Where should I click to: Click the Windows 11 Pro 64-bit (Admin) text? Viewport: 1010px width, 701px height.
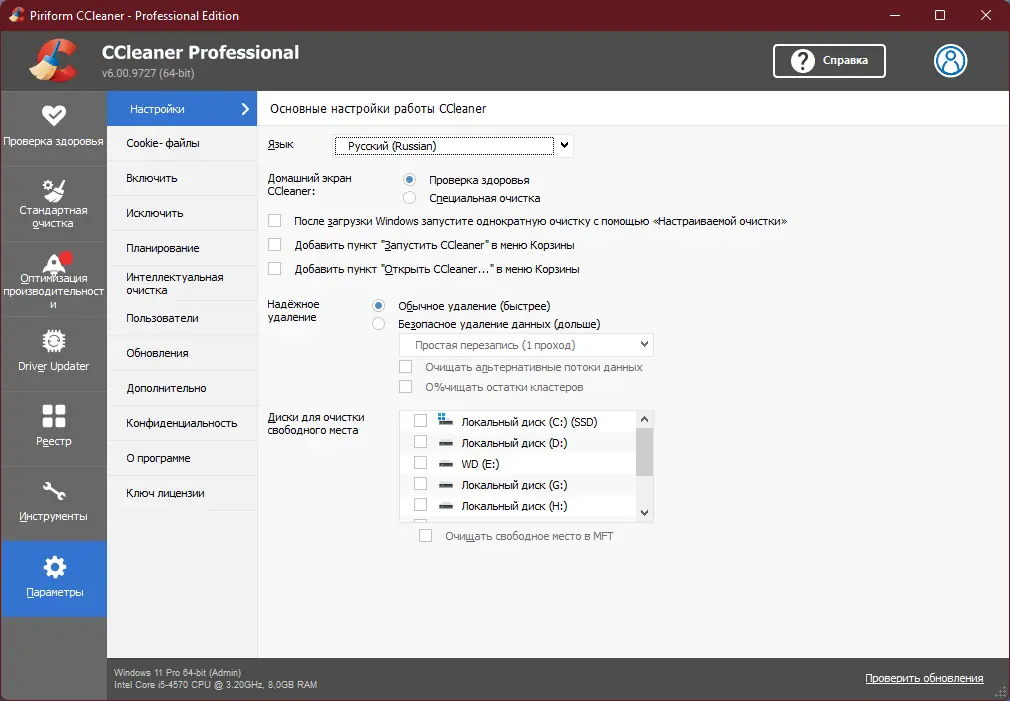click(177, 673)
